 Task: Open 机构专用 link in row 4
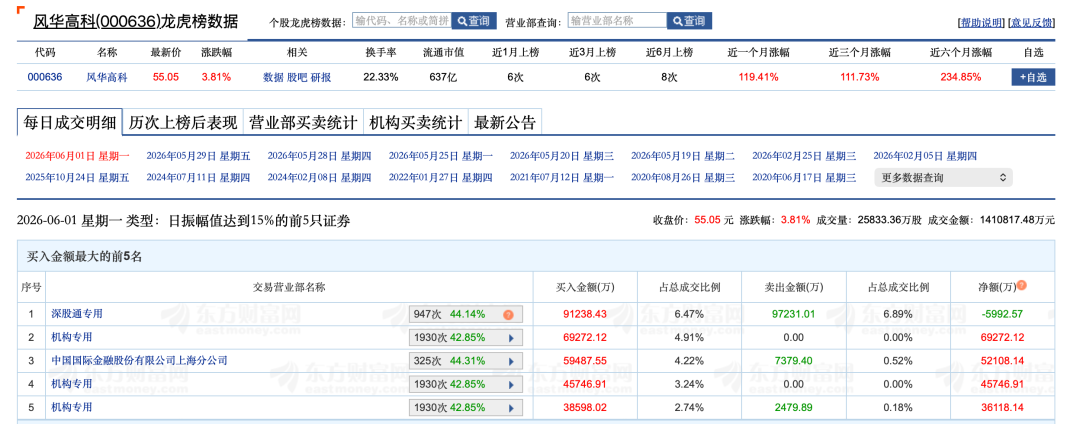72,383
